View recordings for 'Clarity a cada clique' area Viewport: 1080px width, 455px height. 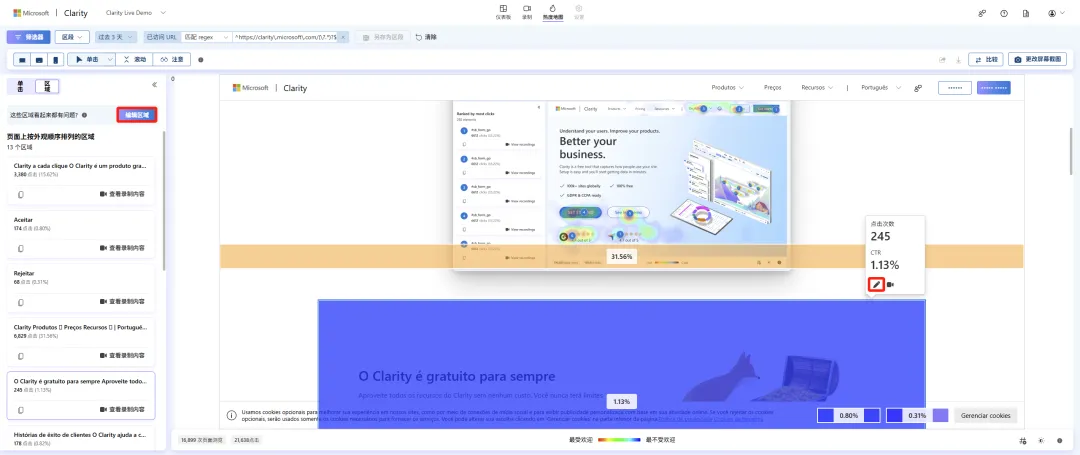pyautogui.click(x=123, y=195)
